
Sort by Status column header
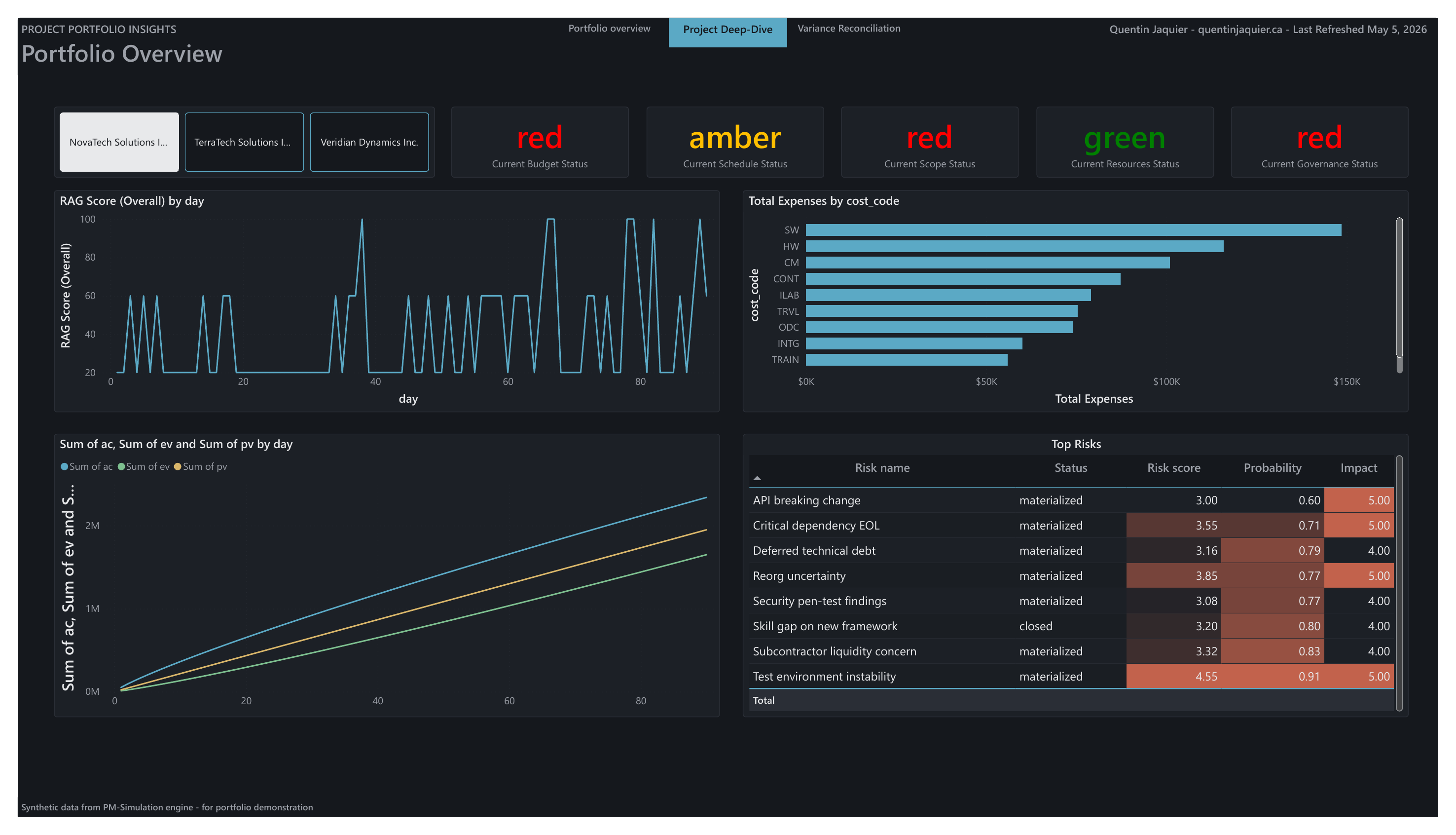pyautogui.click(x=1070, y=467)
